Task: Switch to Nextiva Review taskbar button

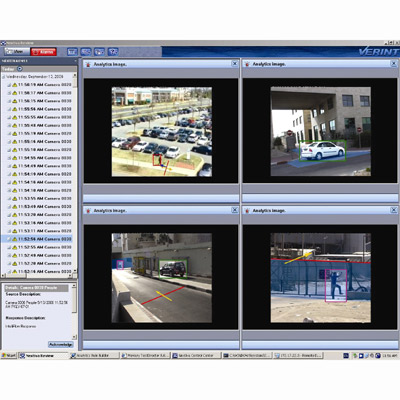Action: [43, 356]
